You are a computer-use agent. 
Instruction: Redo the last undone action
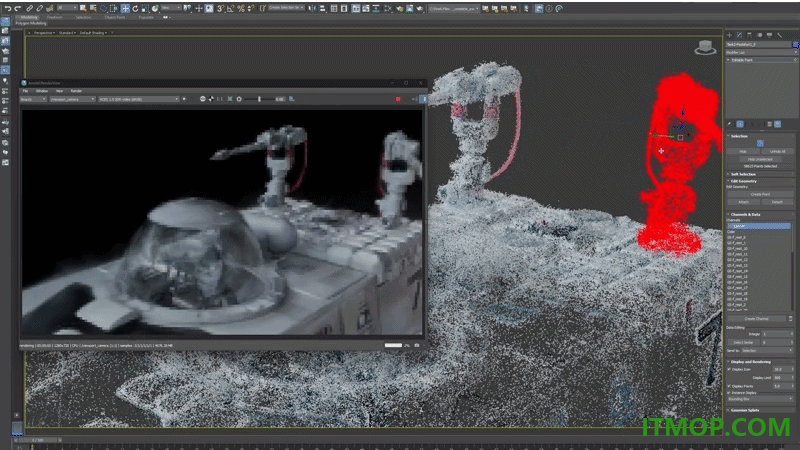click(x=17, y=9)
